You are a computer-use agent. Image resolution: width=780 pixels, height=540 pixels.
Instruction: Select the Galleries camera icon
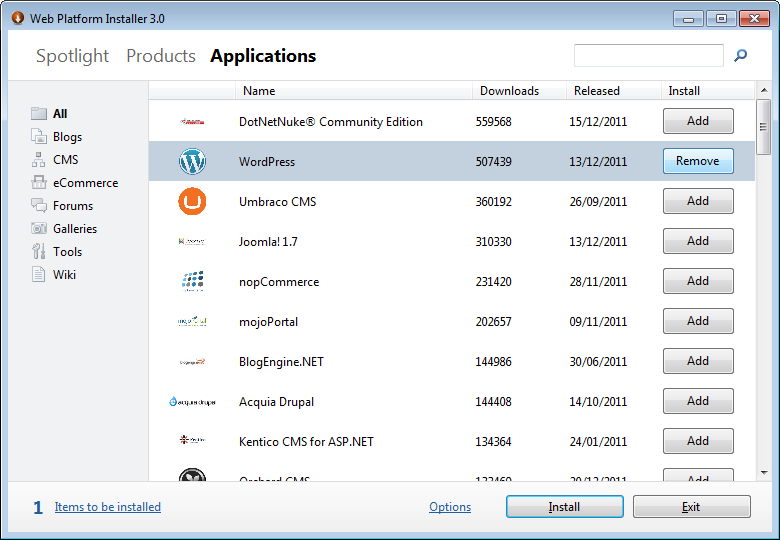(39, 229)
